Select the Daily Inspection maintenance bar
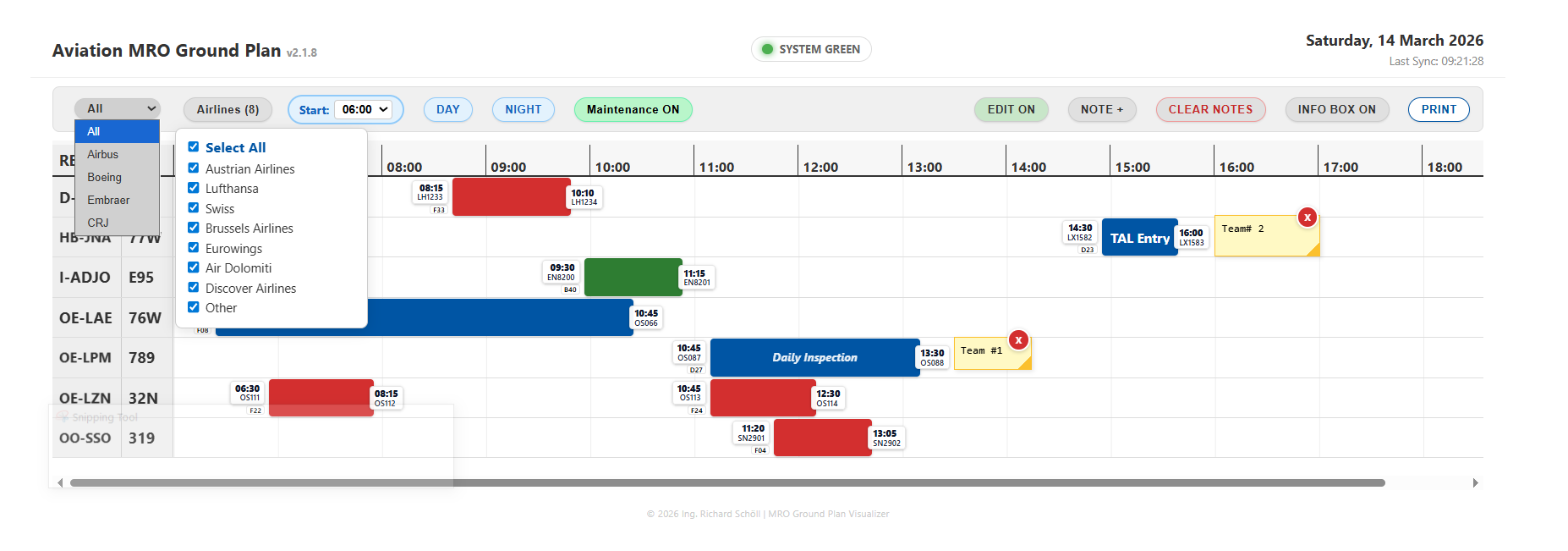This screenshot has height=551, width=1568. pos(814,357)
